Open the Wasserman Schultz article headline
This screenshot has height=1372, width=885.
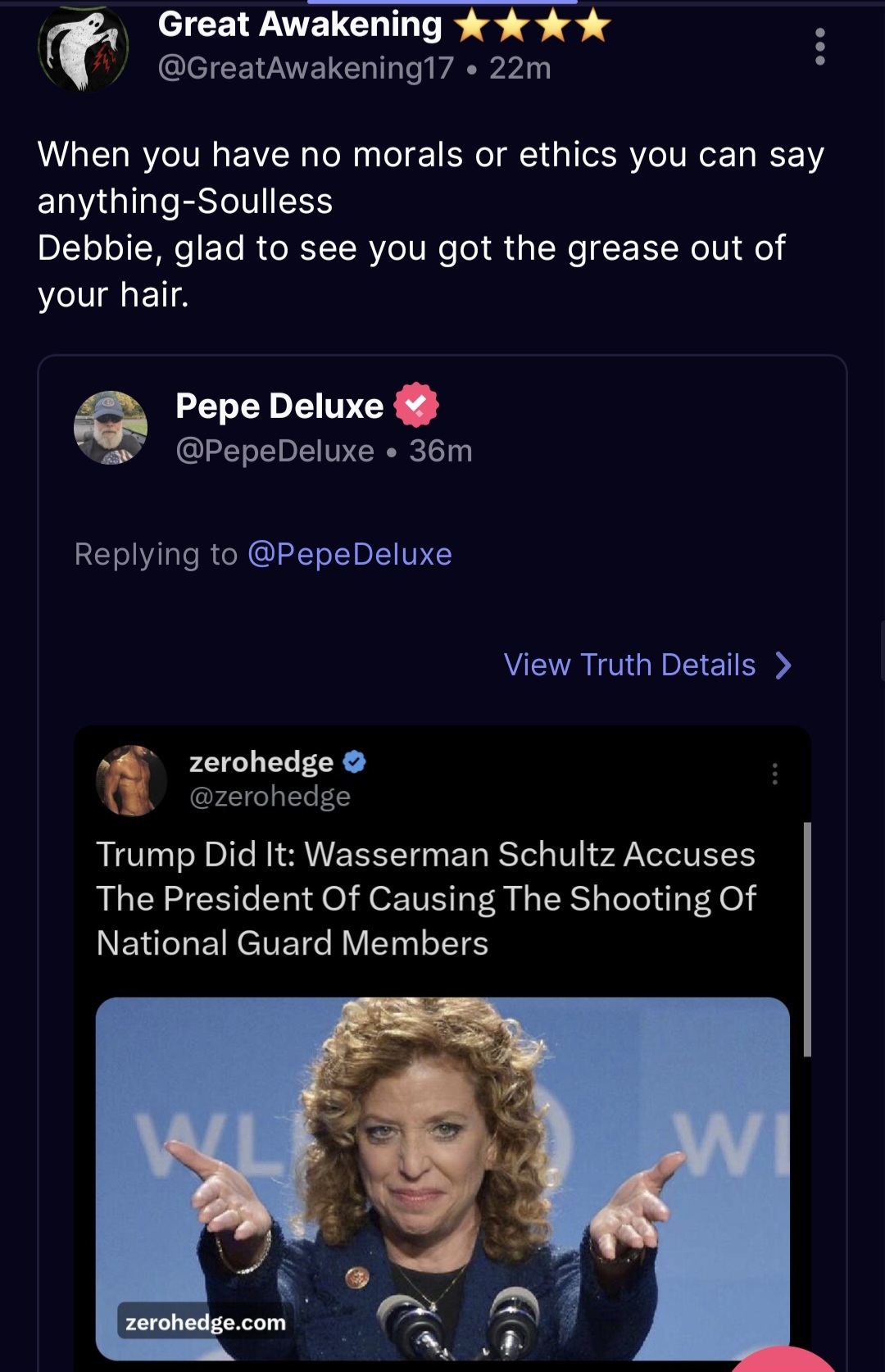[426, 898]
